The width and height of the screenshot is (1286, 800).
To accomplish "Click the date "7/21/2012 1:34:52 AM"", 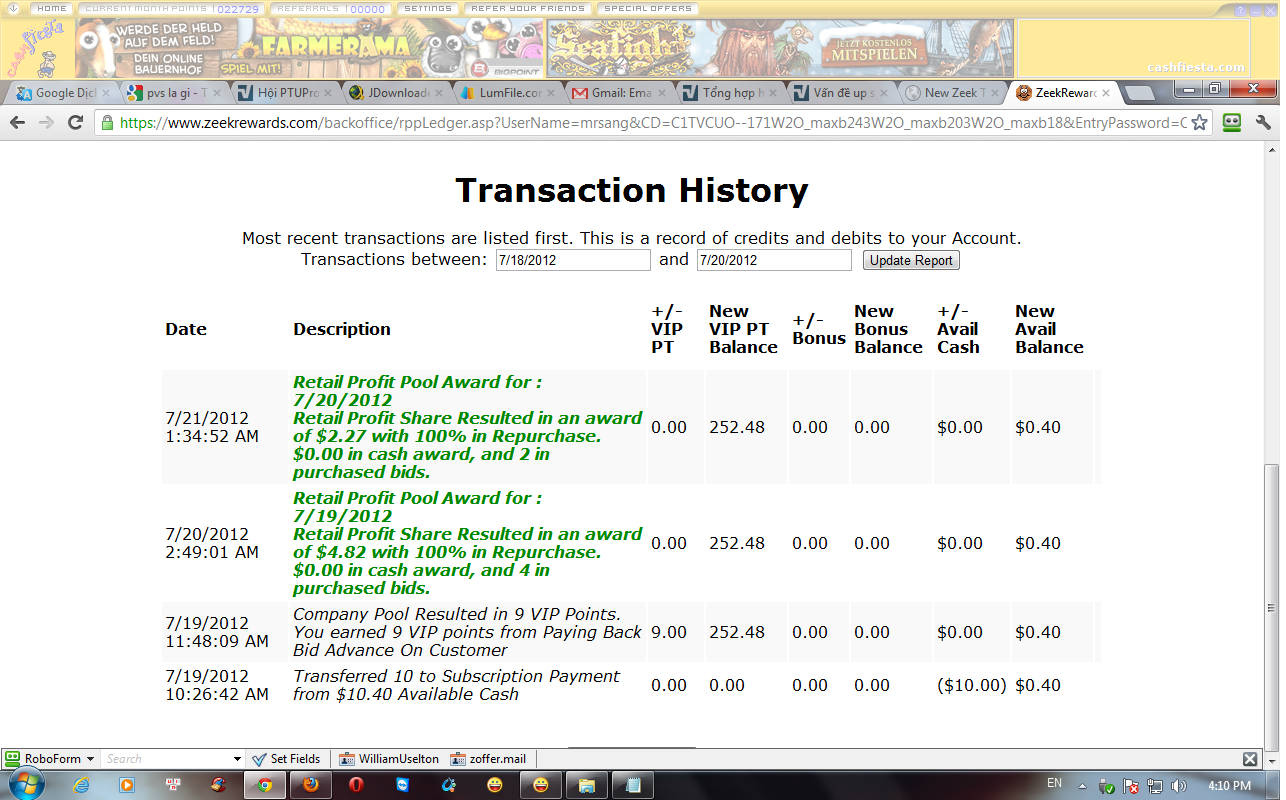I will [x=213, y=427].
